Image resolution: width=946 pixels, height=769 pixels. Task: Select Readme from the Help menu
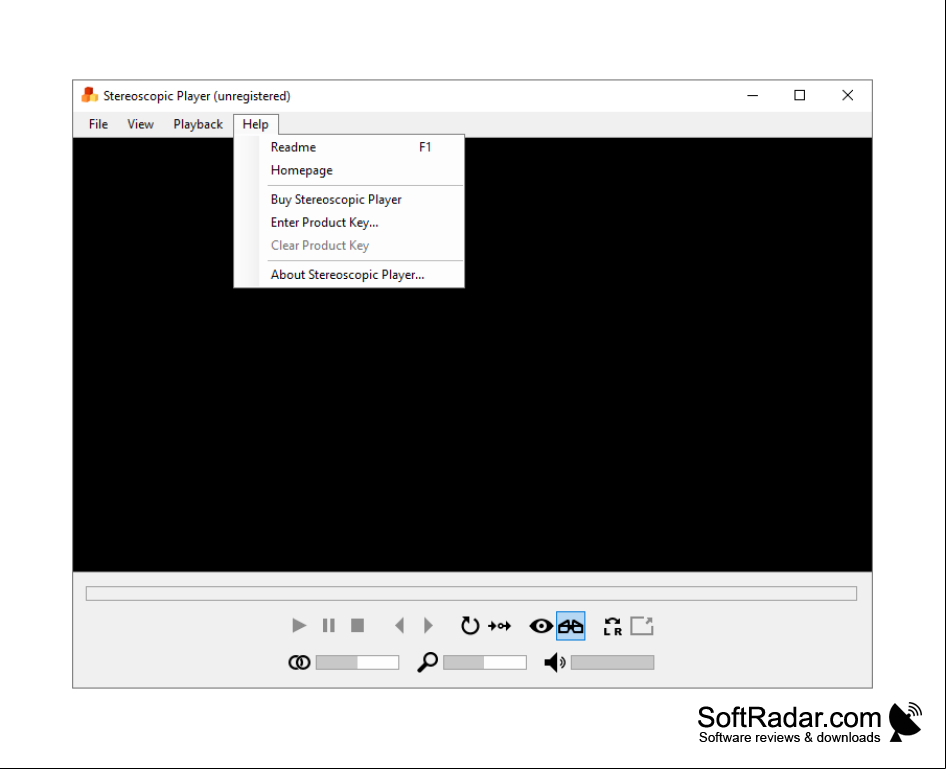(x=349, y=147)
